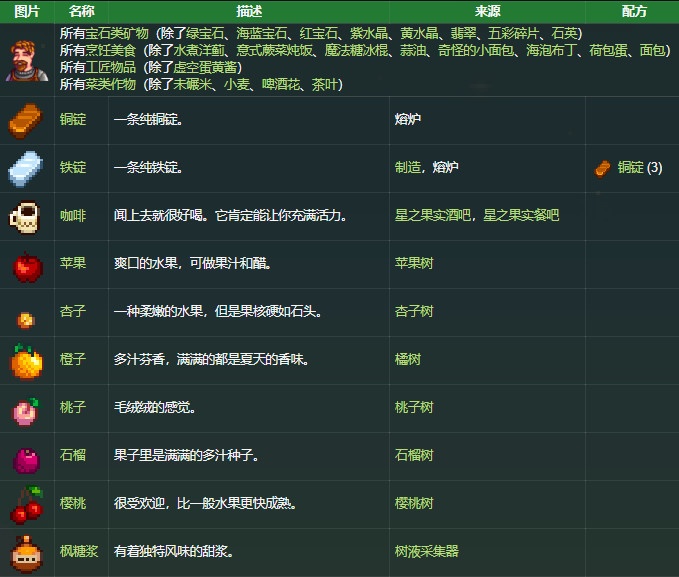
Task: Open the 翡翠 link
Action: point(463,33)
